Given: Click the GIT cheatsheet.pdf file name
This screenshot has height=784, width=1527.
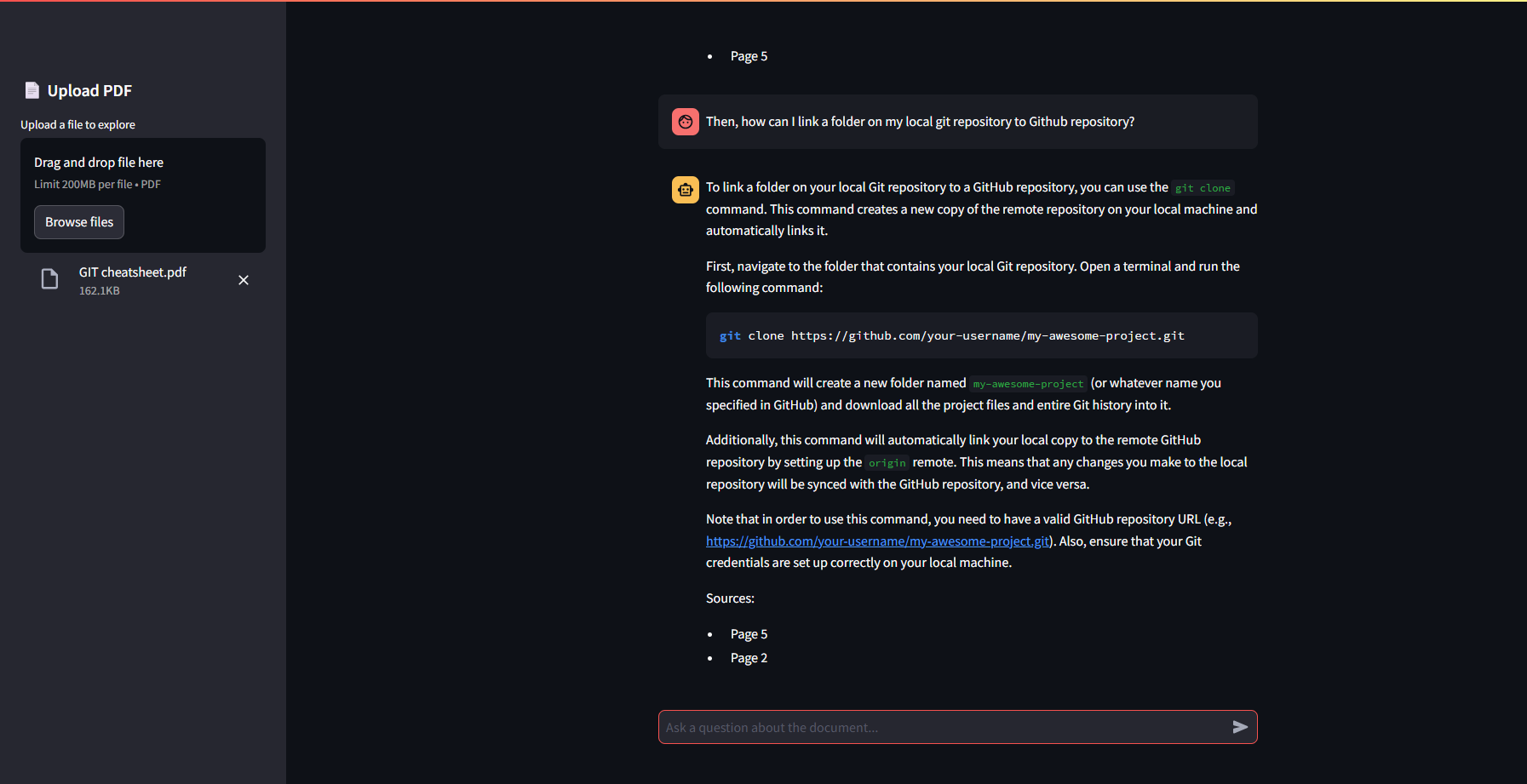Looking at the screenshot, I should (x=133, y=272).
